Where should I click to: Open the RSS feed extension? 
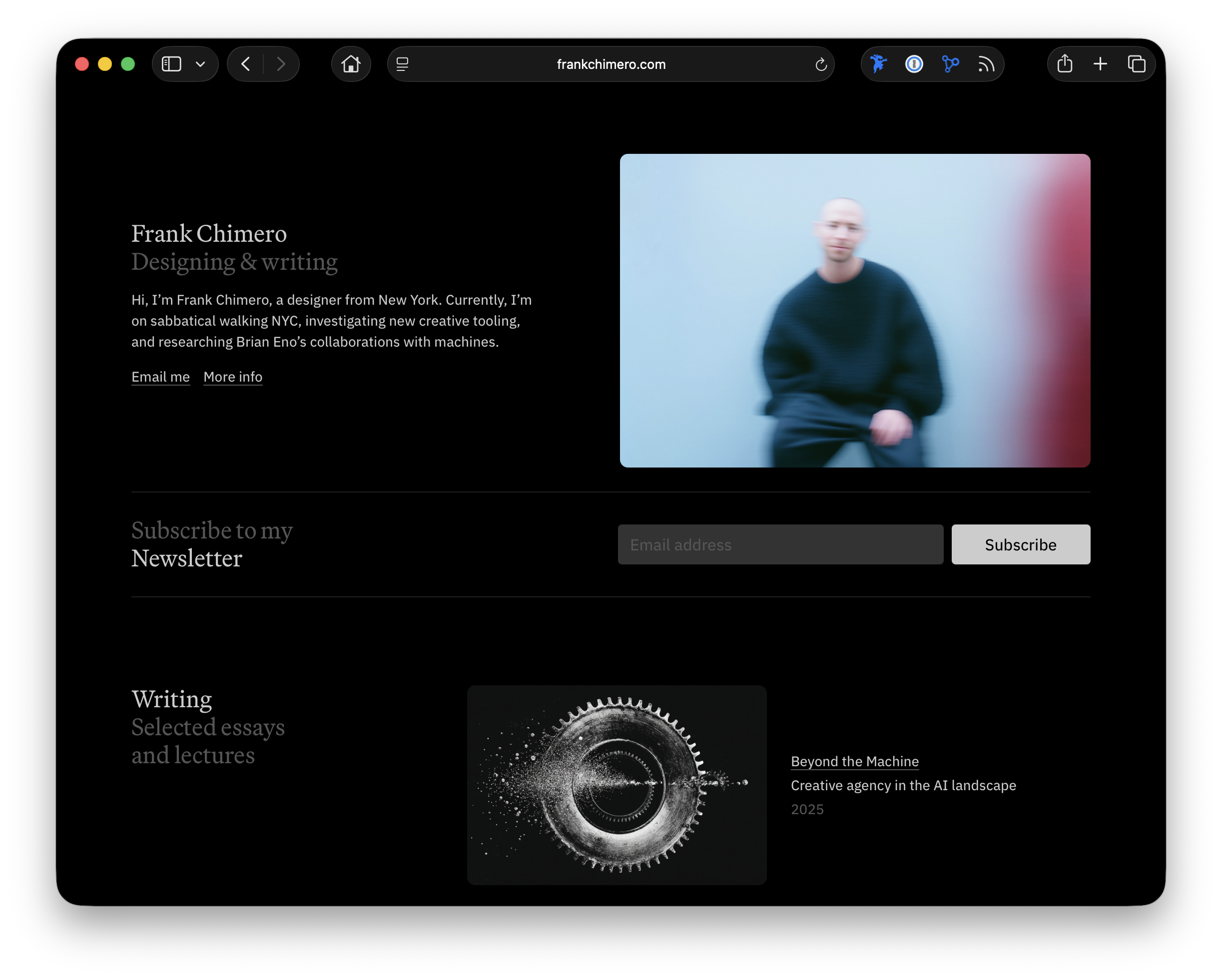pyautogui.click(x=987, y=64)
